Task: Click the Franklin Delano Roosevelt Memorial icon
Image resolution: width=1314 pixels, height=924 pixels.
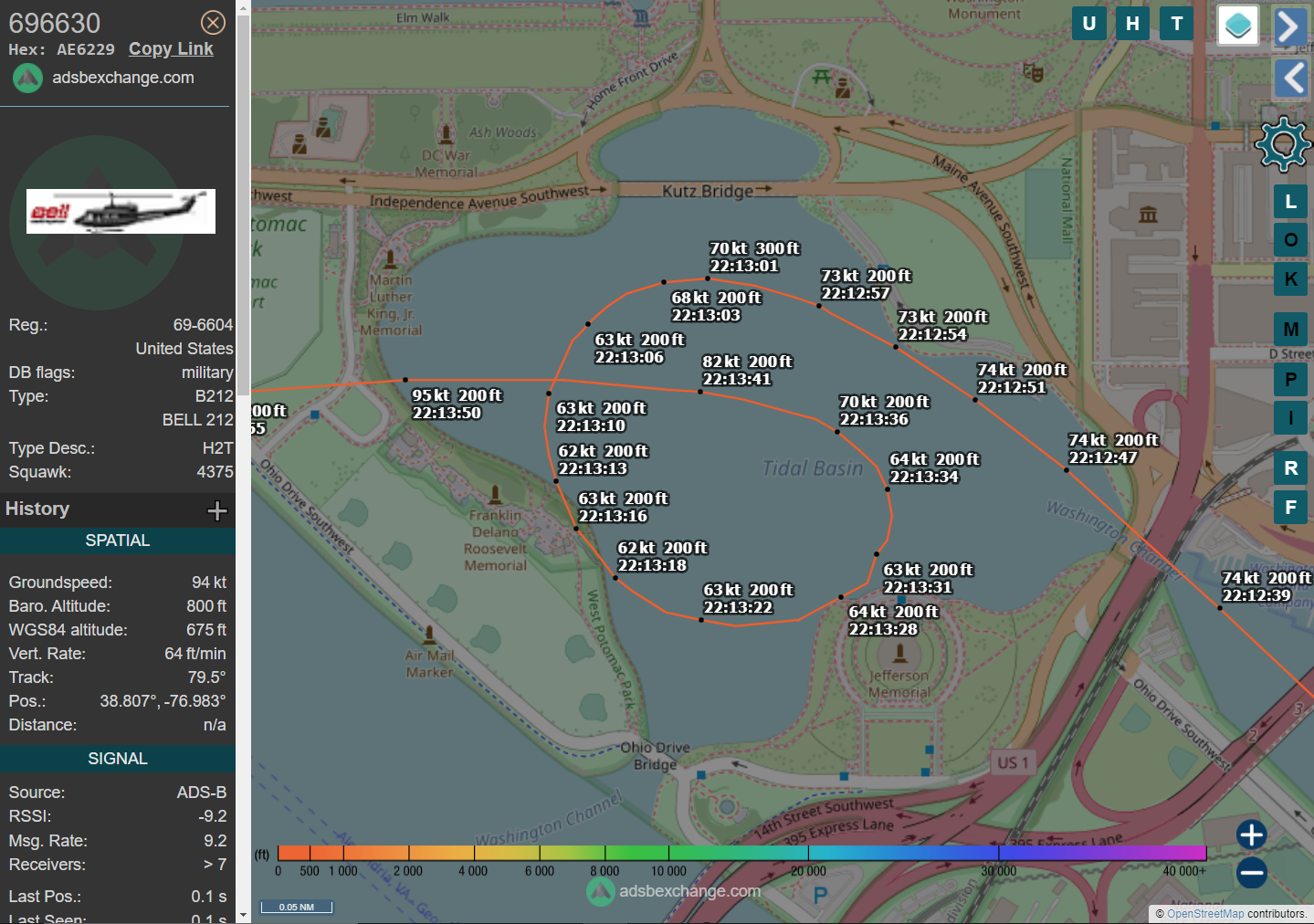Action: pos(495,495)
